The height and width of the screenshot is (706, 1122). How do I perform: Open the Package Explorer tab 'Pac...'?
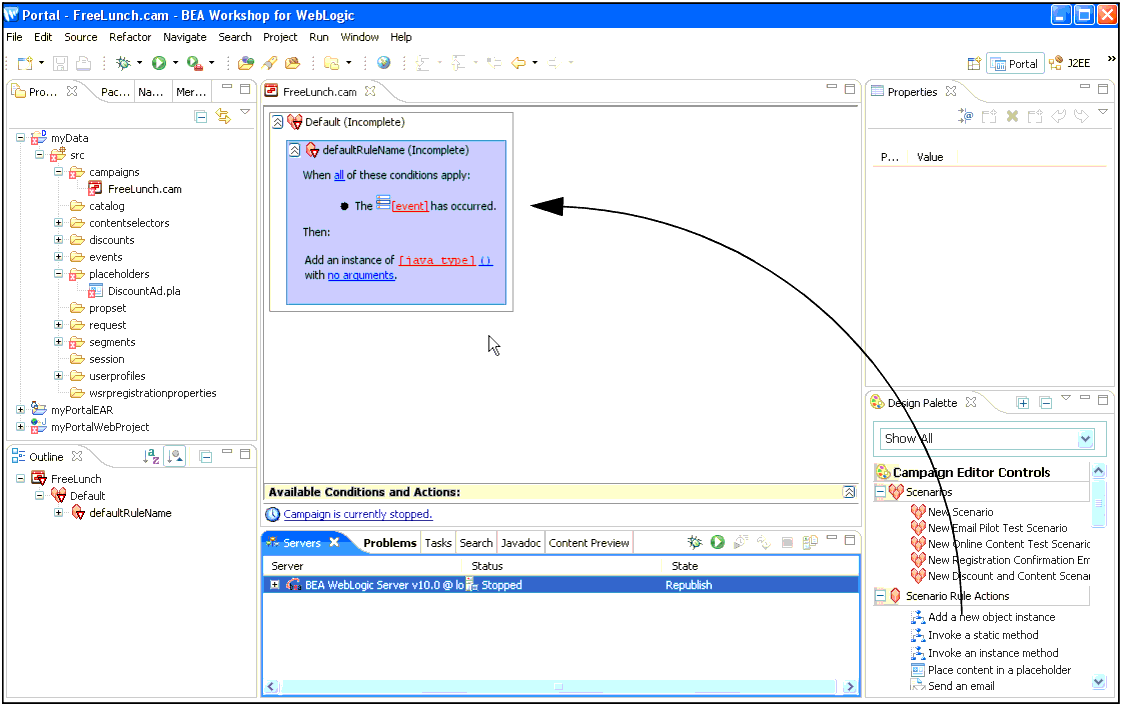pos(115,92)
